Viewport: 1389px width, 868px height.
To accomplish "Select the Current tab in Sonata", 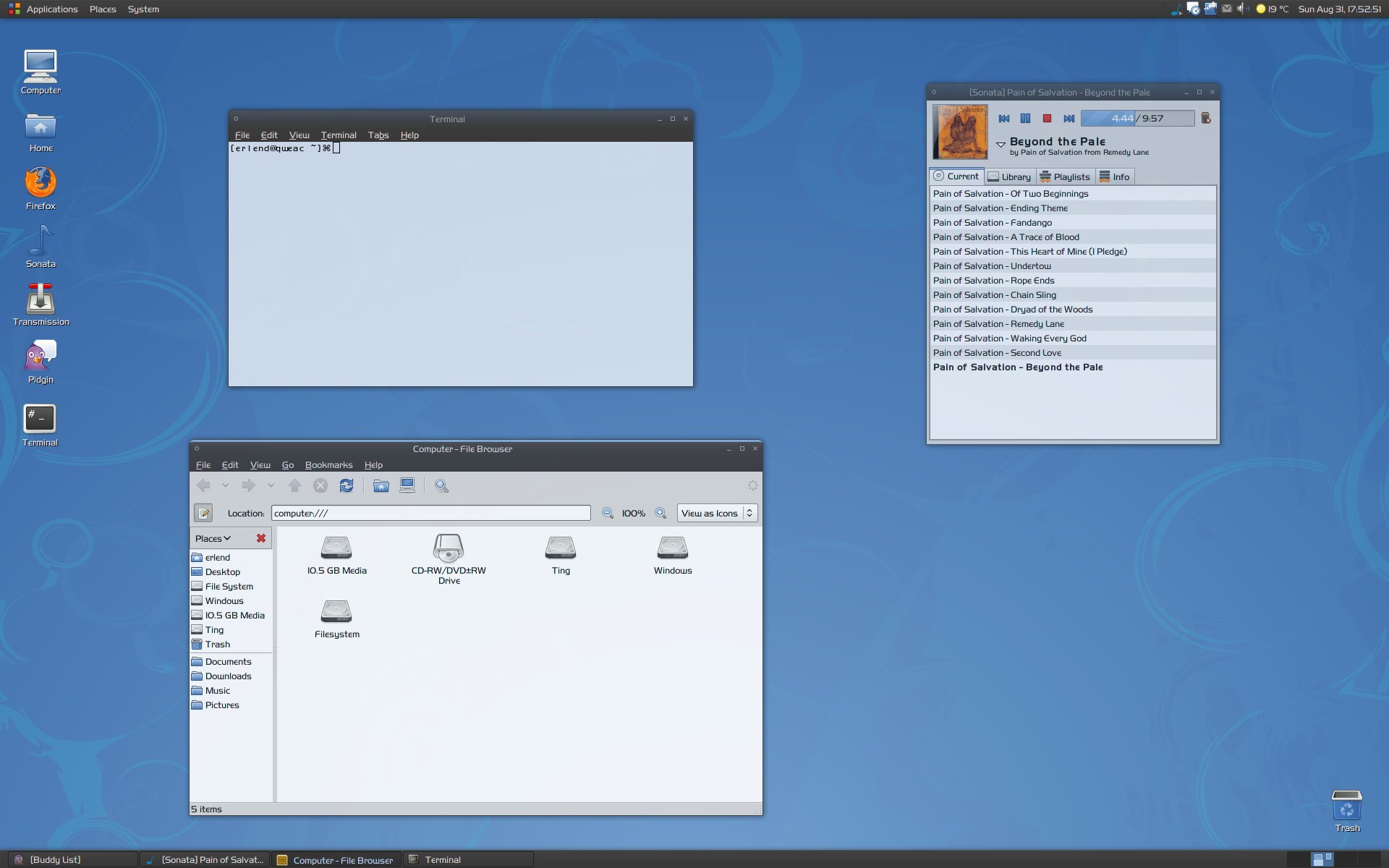I will tap(956, 176).
